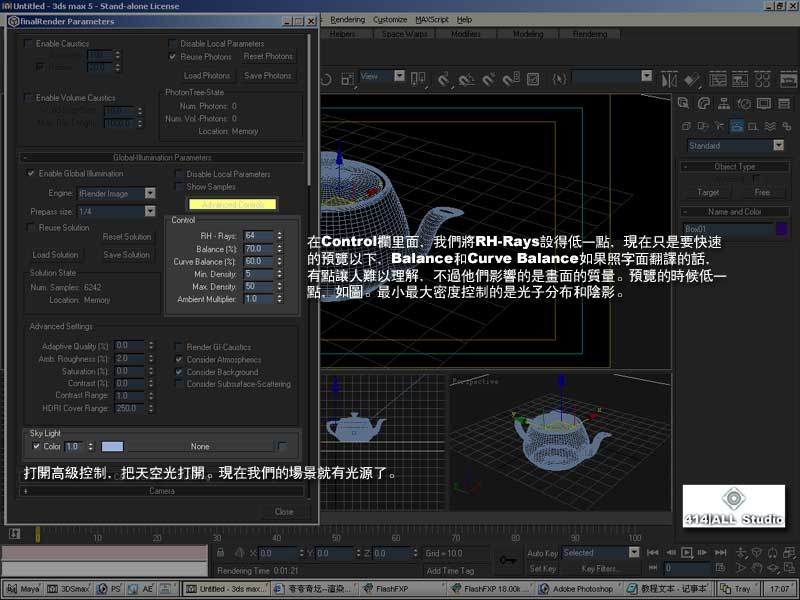Toggle the Angle Snap magnet icon
This screenshot has width=800, height=600.
[465, 79]
